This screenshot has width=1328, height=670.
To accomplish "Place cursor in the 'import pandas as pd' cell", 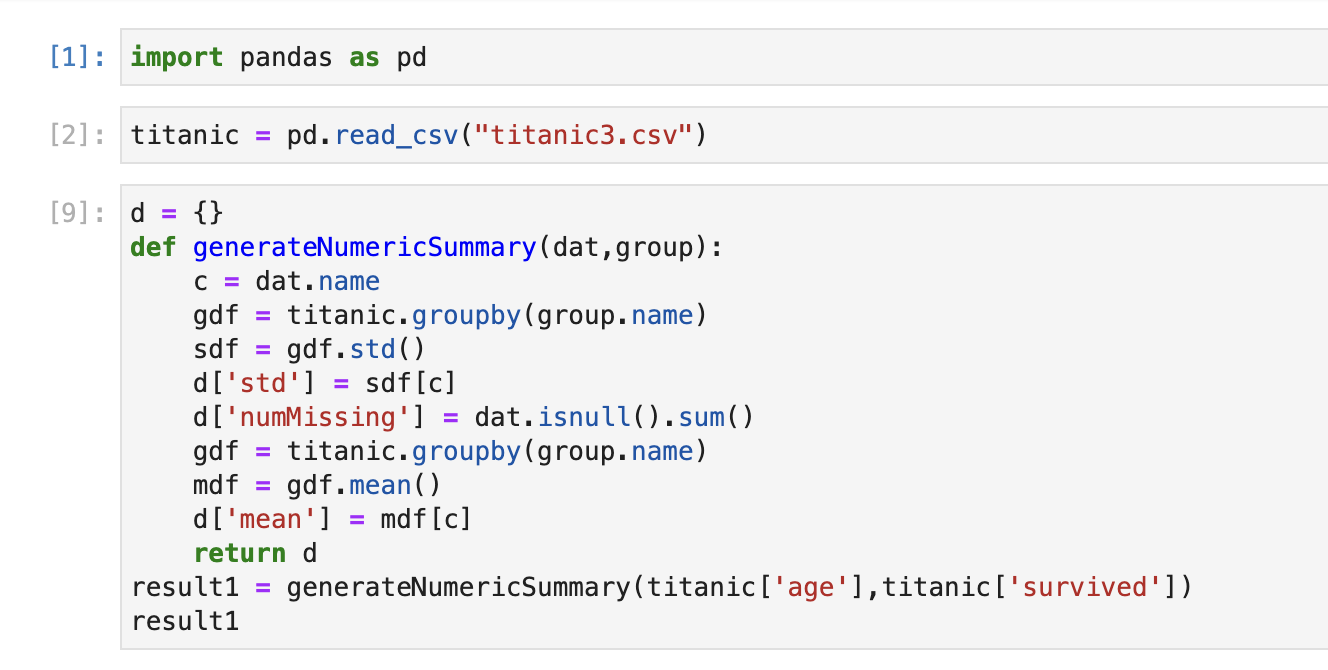I will (724, 58).
